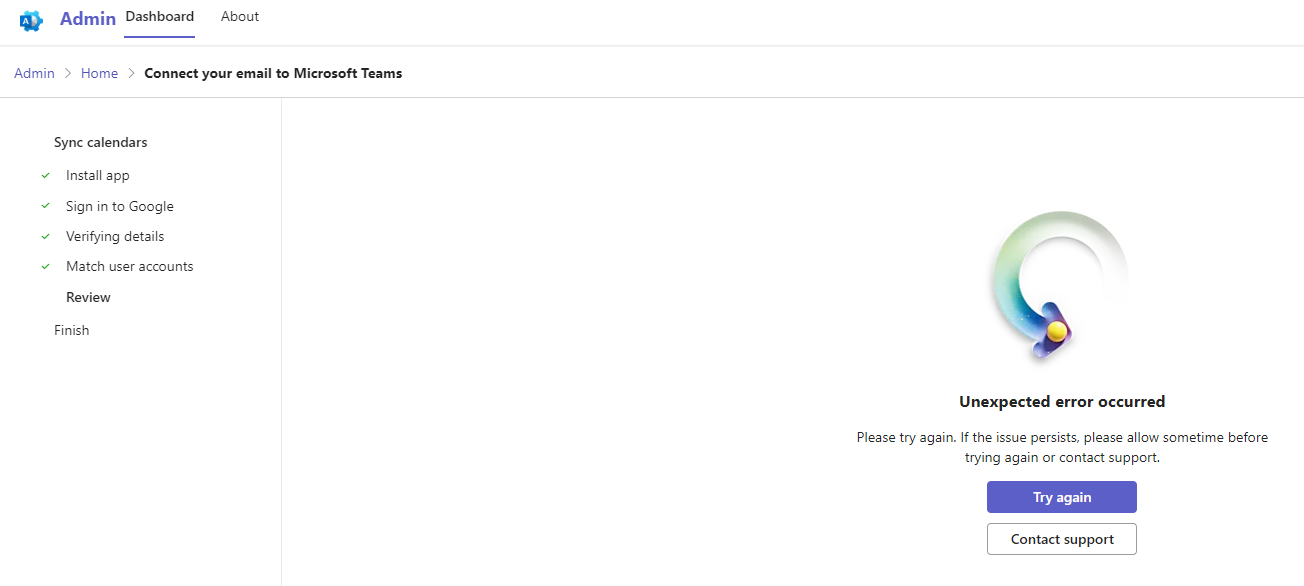This screenshot has height=586, width=1304.
Task: Go to Admin in the breadcrumb
Action: pos(34,73)
